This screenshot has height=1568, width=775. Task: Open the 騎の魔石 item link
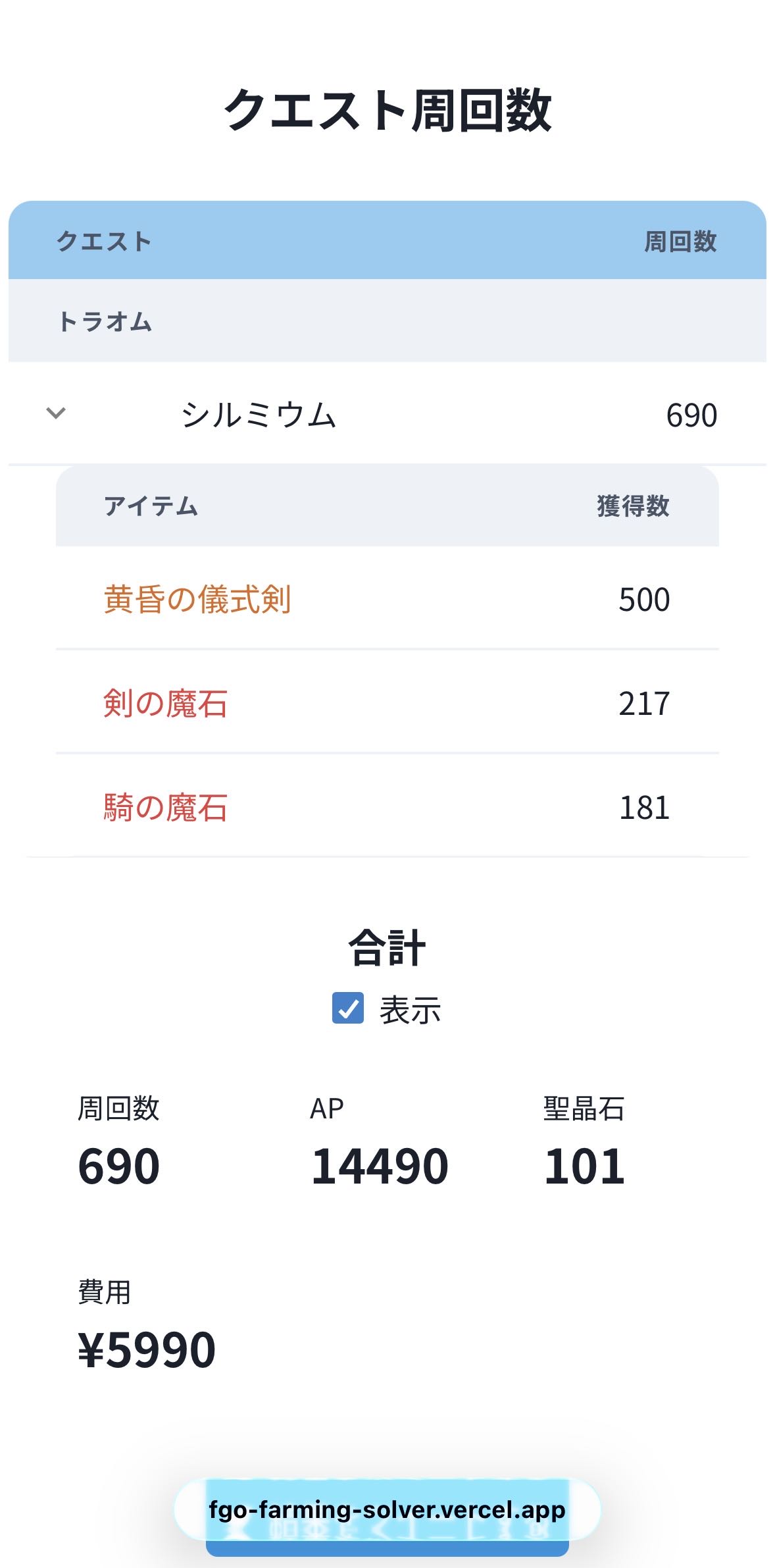pyautogui.click(x=166, y=807)
